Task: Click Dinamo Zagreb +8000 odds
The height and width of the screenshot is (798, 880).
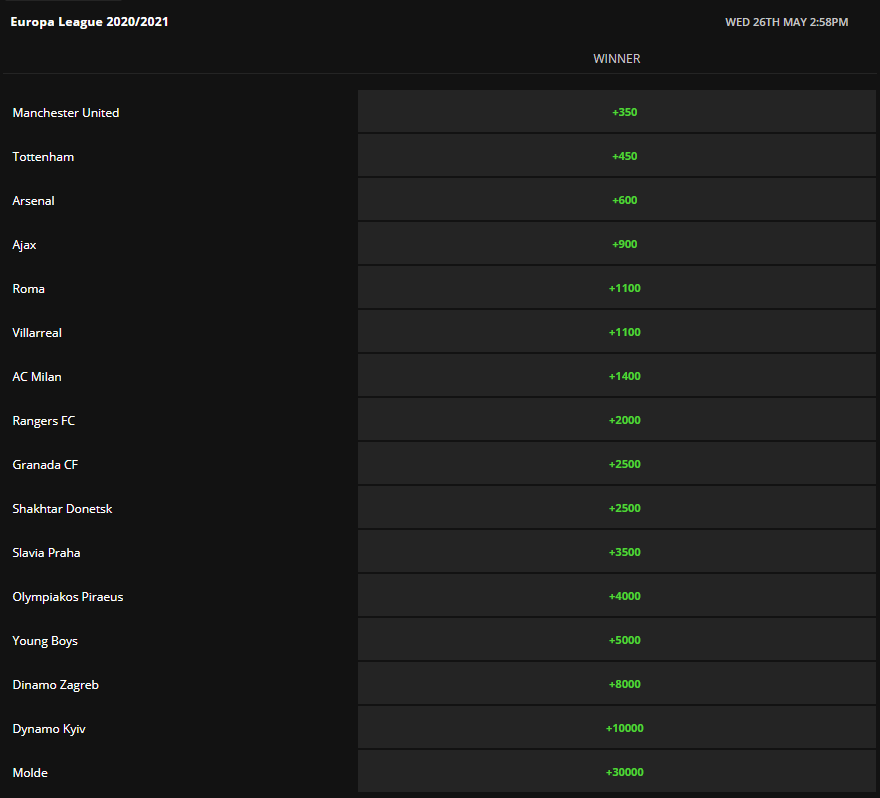Action: (617, 684)
